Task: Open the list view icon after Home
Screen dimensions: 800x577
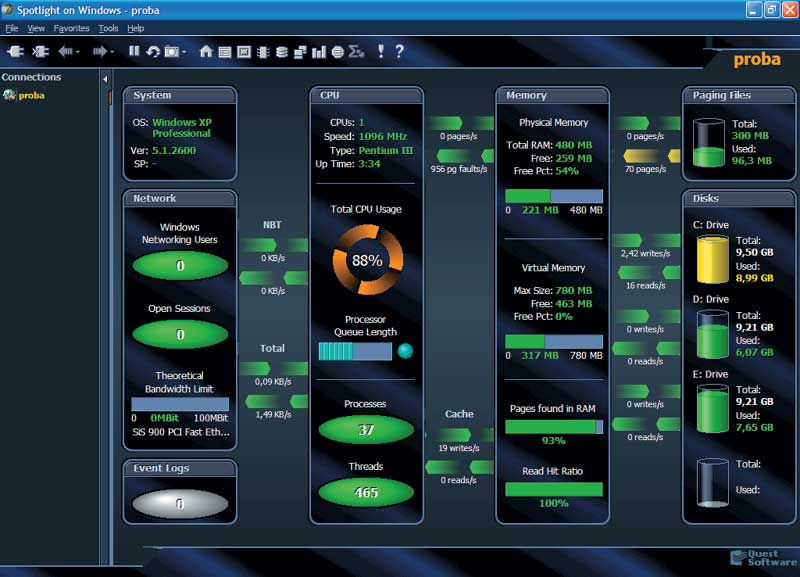Action: [225, 52]
